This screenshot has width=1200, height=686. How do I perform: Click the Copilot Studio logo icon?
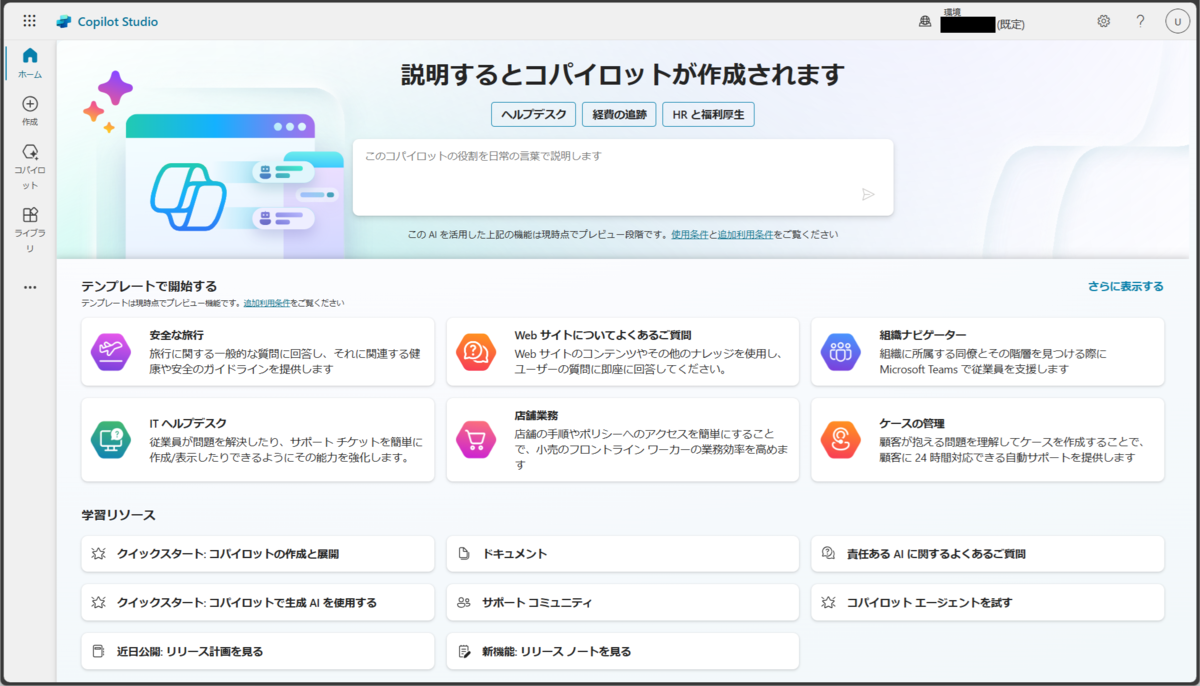click(x=64, y=21)
